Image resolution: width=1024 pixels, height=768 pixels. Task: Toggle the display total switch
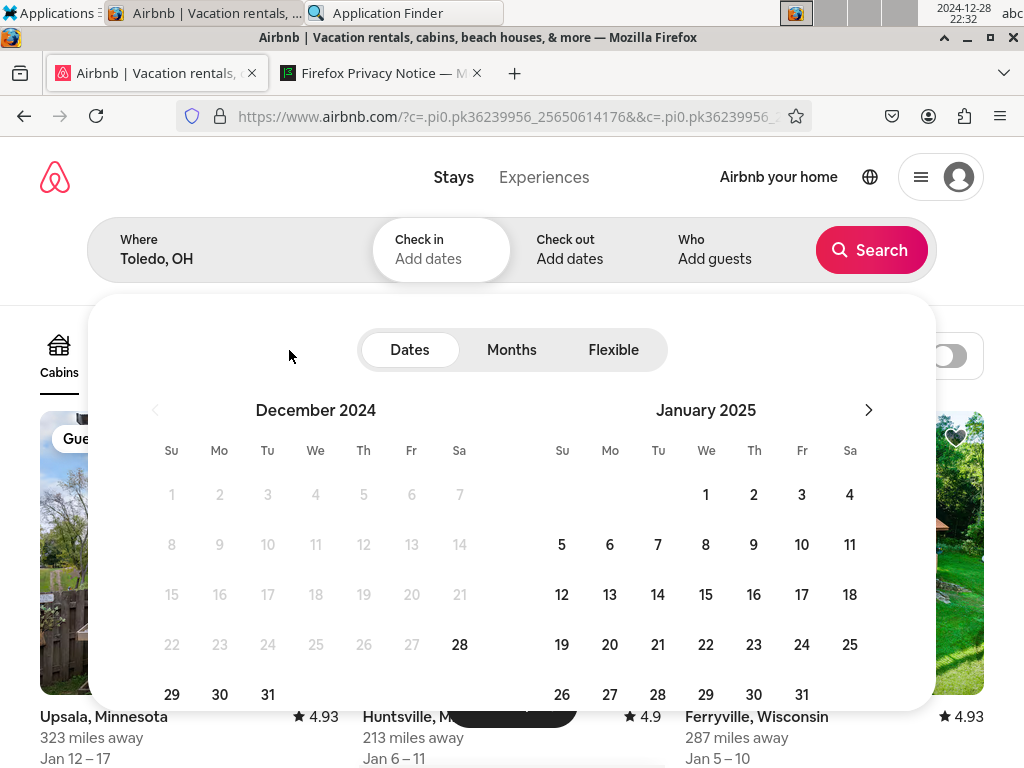950,356
